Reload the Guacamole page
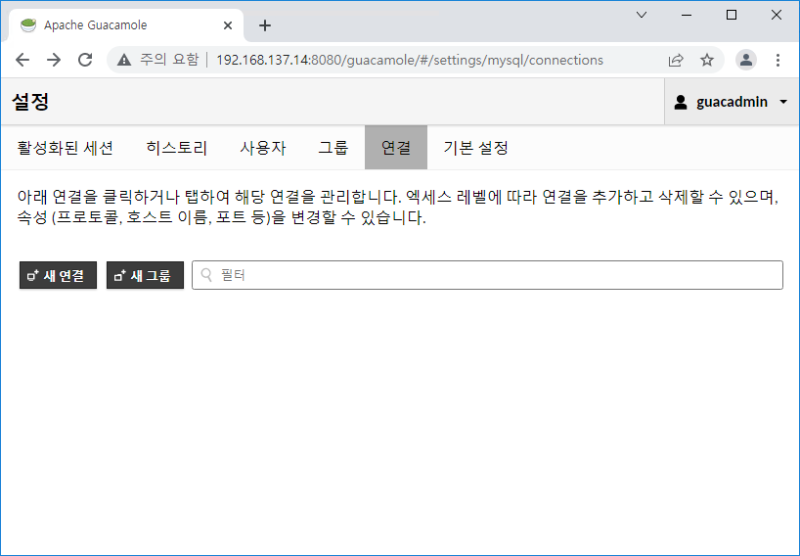Screen dimensions: 800x556 coord(85,60)
